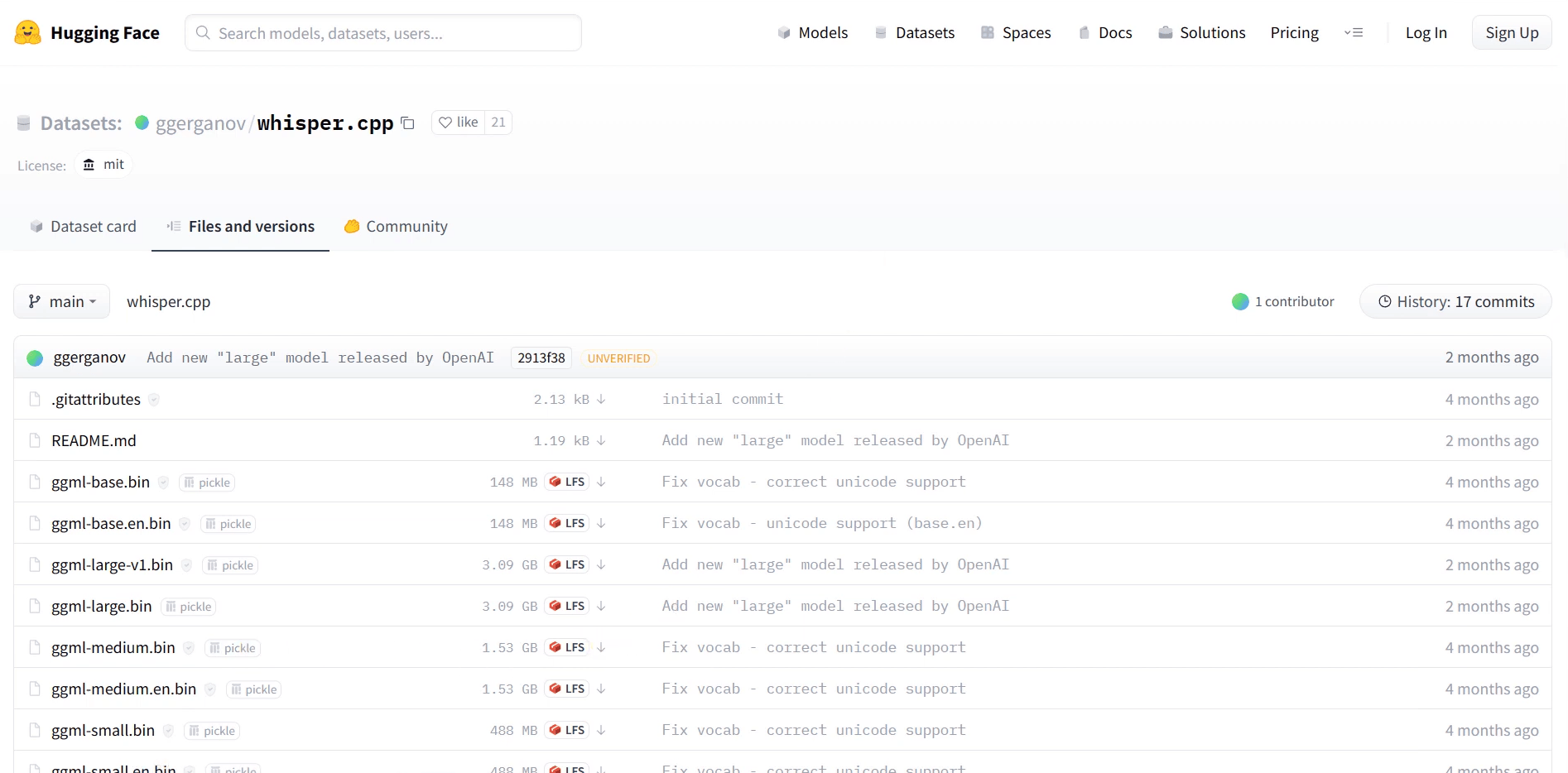Go to the Datasets page
This screenshot has width=1568, height=773.
click(x=915, y=32)
